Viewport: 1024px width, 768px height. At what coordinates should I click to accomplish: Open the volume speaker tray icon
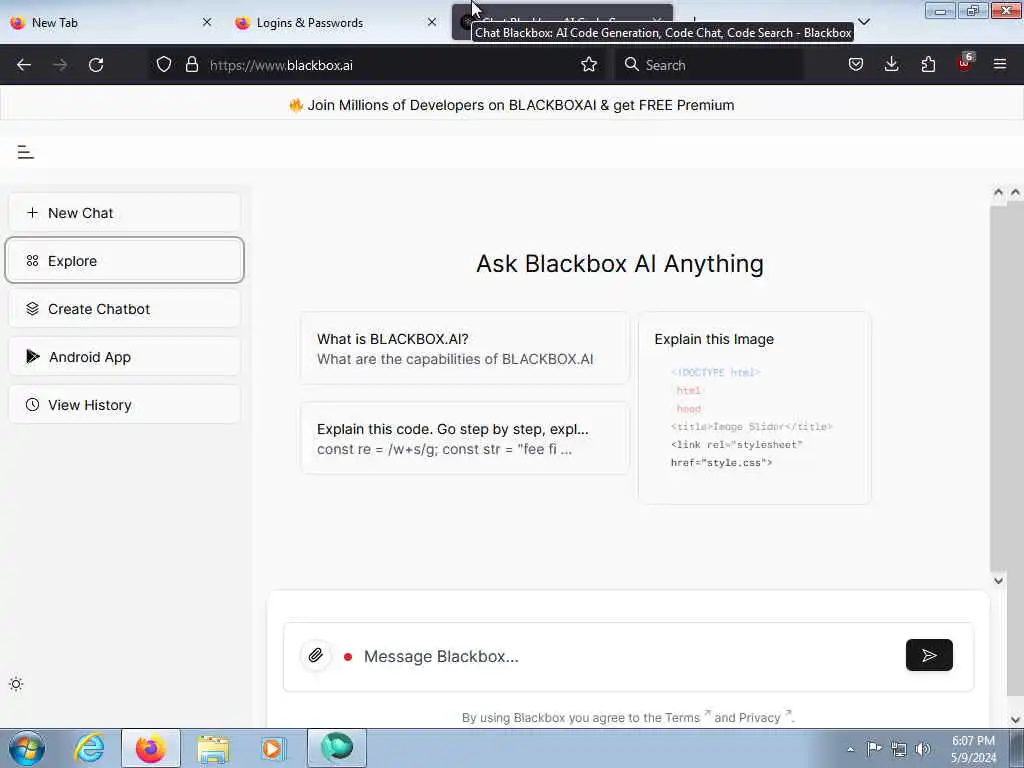point(922,749)
